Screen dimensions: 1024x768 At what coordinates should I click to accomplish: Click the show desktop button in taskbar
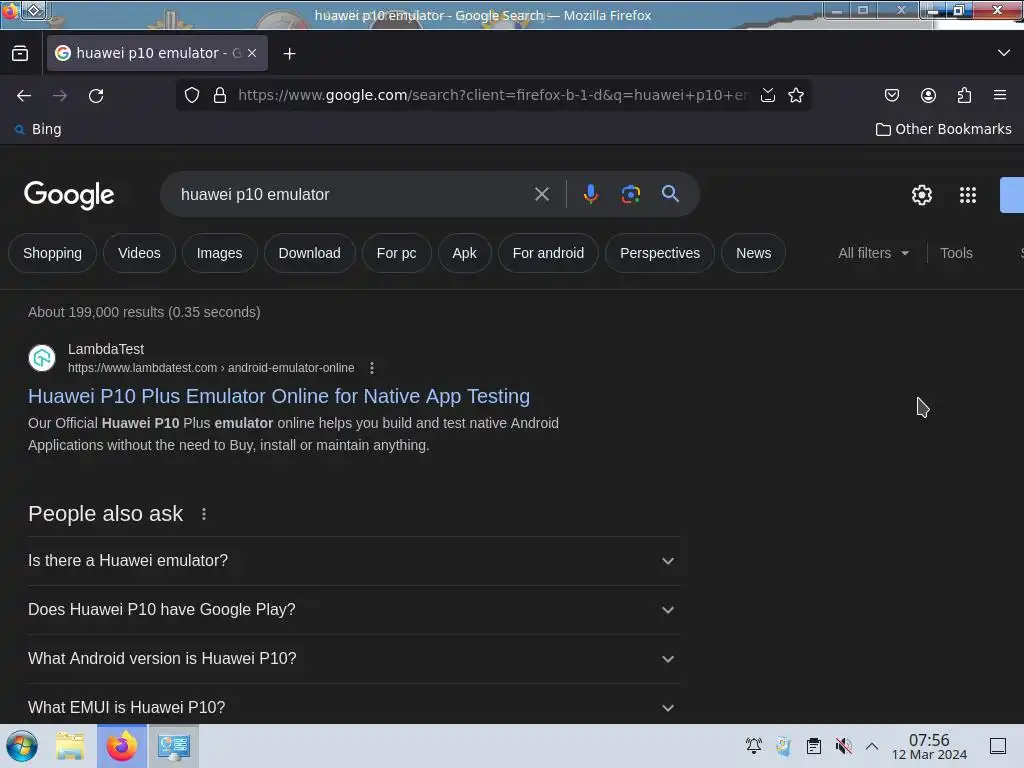point(998,746)
